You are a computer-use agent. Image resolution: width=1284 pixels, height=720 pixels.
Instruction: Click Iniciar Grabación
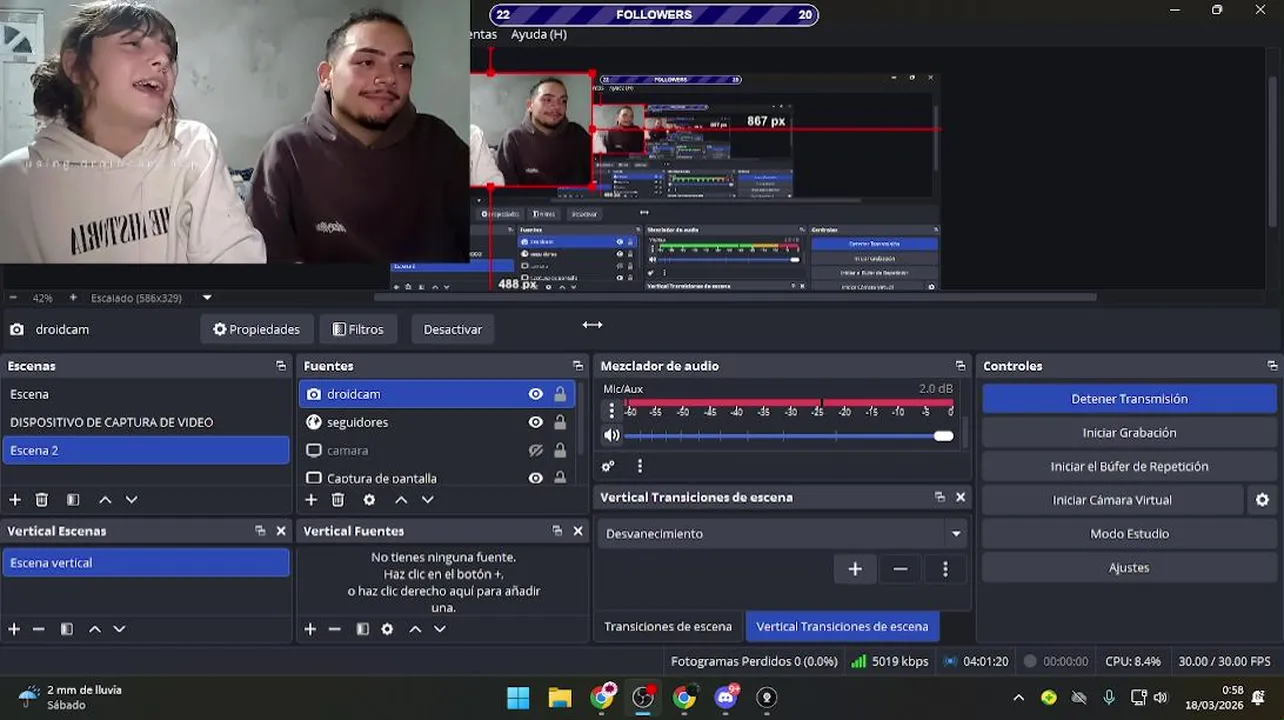coord(1129,433)
